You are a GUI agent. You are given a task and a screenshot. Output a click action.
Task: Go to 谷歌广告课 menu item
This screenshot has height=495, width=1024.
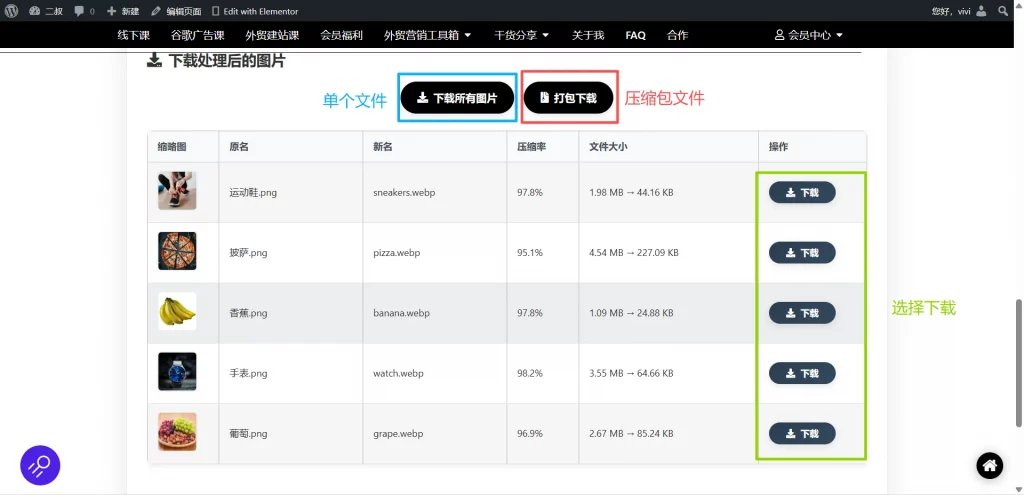(197, 35)
